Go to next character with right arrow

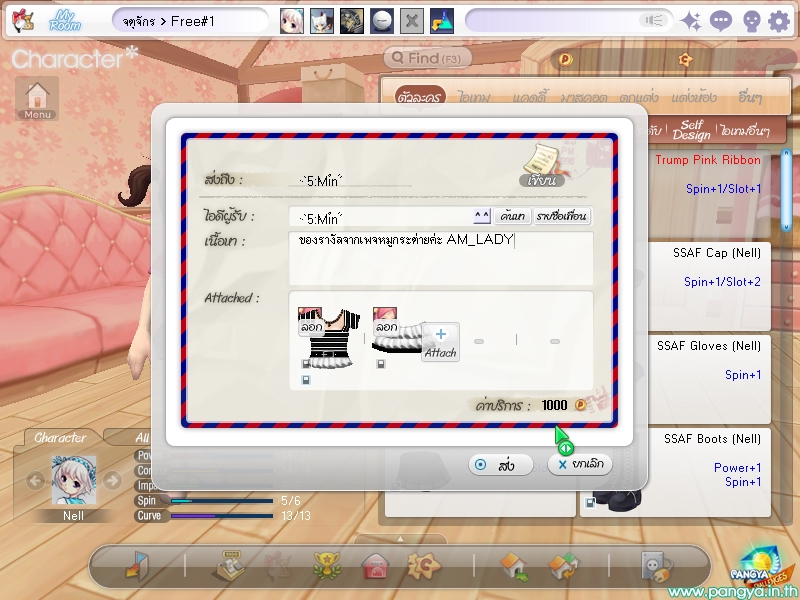click(112, 480)
